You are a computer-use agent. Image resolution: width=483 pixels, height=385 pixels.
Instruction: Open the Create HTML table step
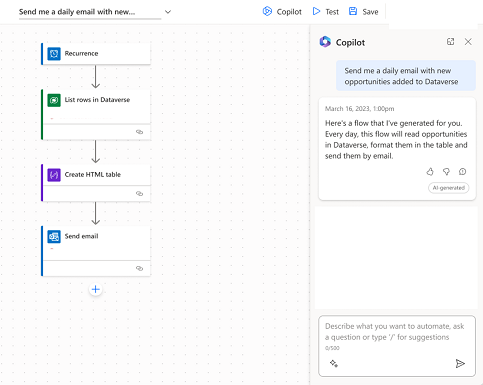pos(96,183)
